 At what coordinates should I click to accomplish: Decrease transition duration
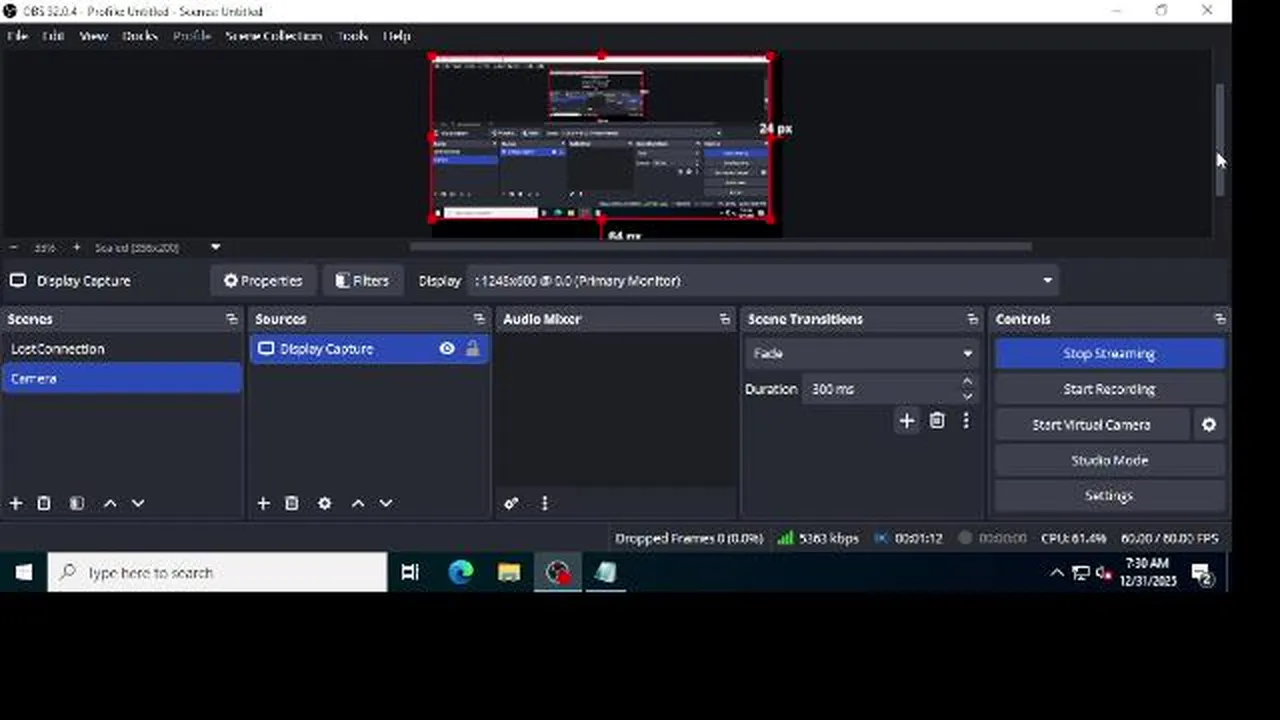[967, 396]
